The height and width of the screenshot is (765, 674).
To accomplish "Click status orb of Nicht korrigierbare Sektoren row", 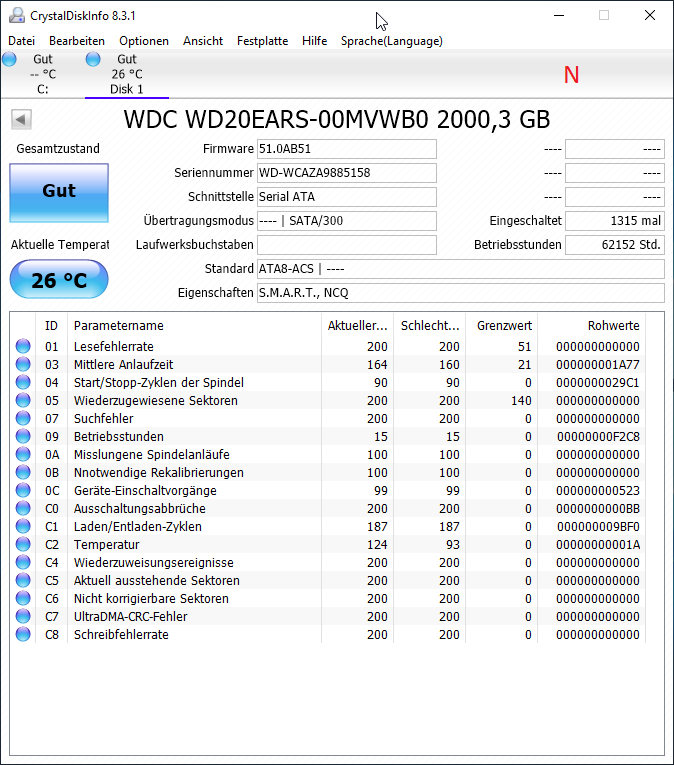I will (x=23, y=599).
